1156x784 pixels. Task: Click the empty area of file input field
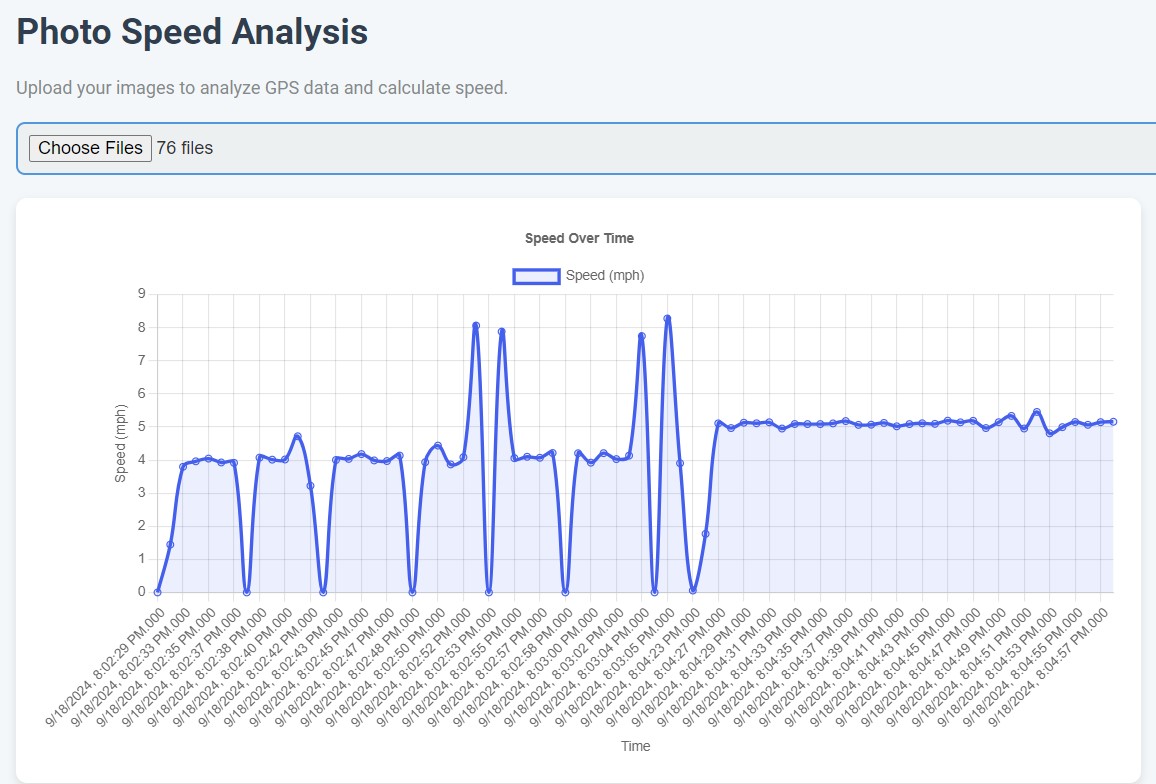[680, 148]
